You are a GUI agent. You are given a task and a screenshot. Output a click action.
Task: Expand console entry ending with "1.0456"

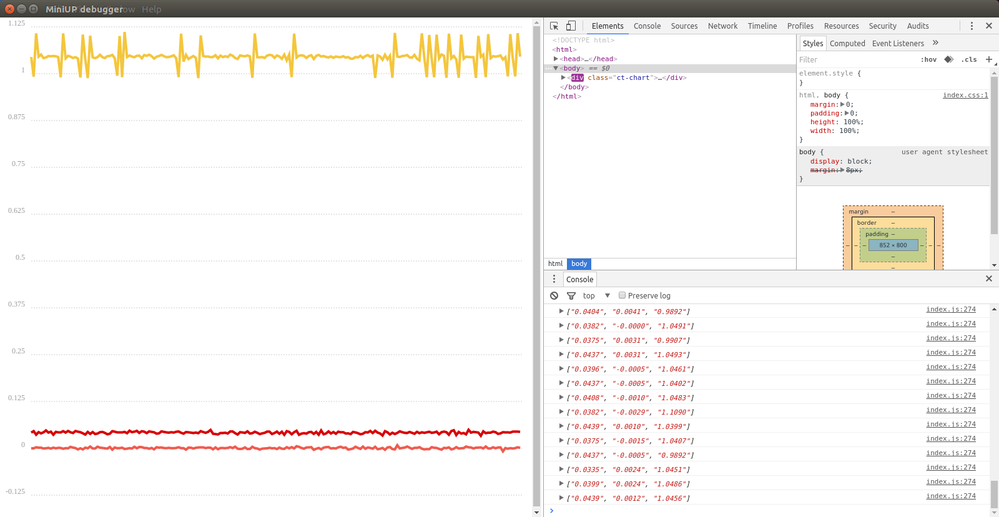point(561,498)
